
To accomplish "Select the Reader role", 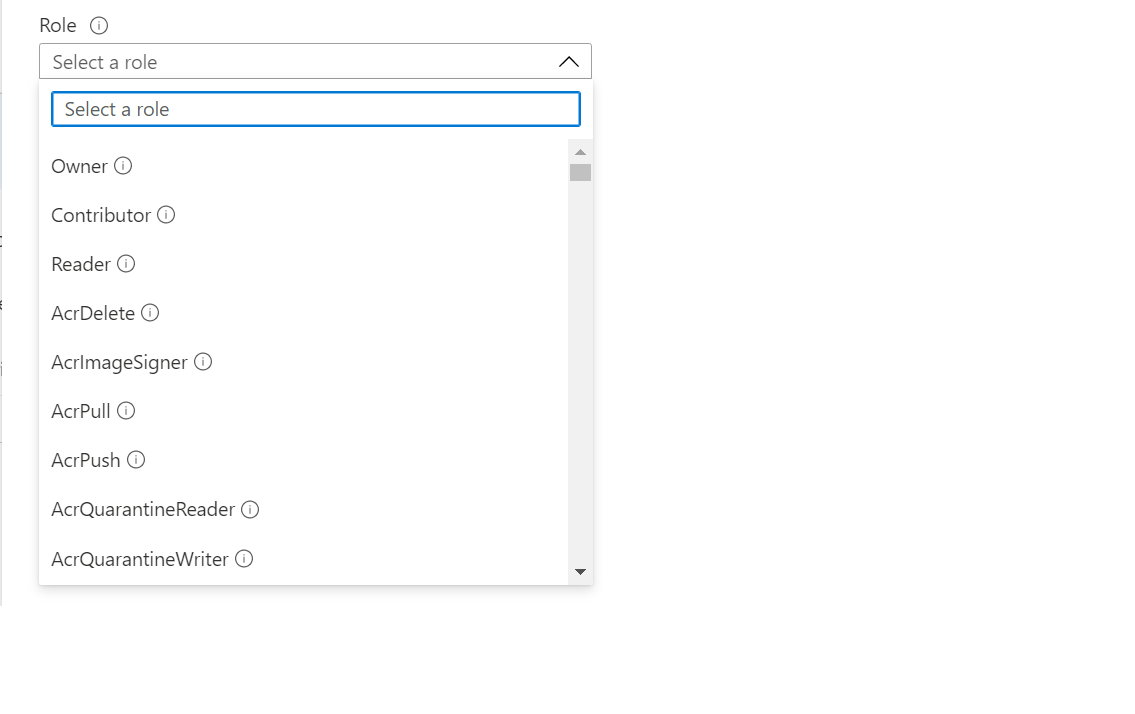I will point(80,263).
